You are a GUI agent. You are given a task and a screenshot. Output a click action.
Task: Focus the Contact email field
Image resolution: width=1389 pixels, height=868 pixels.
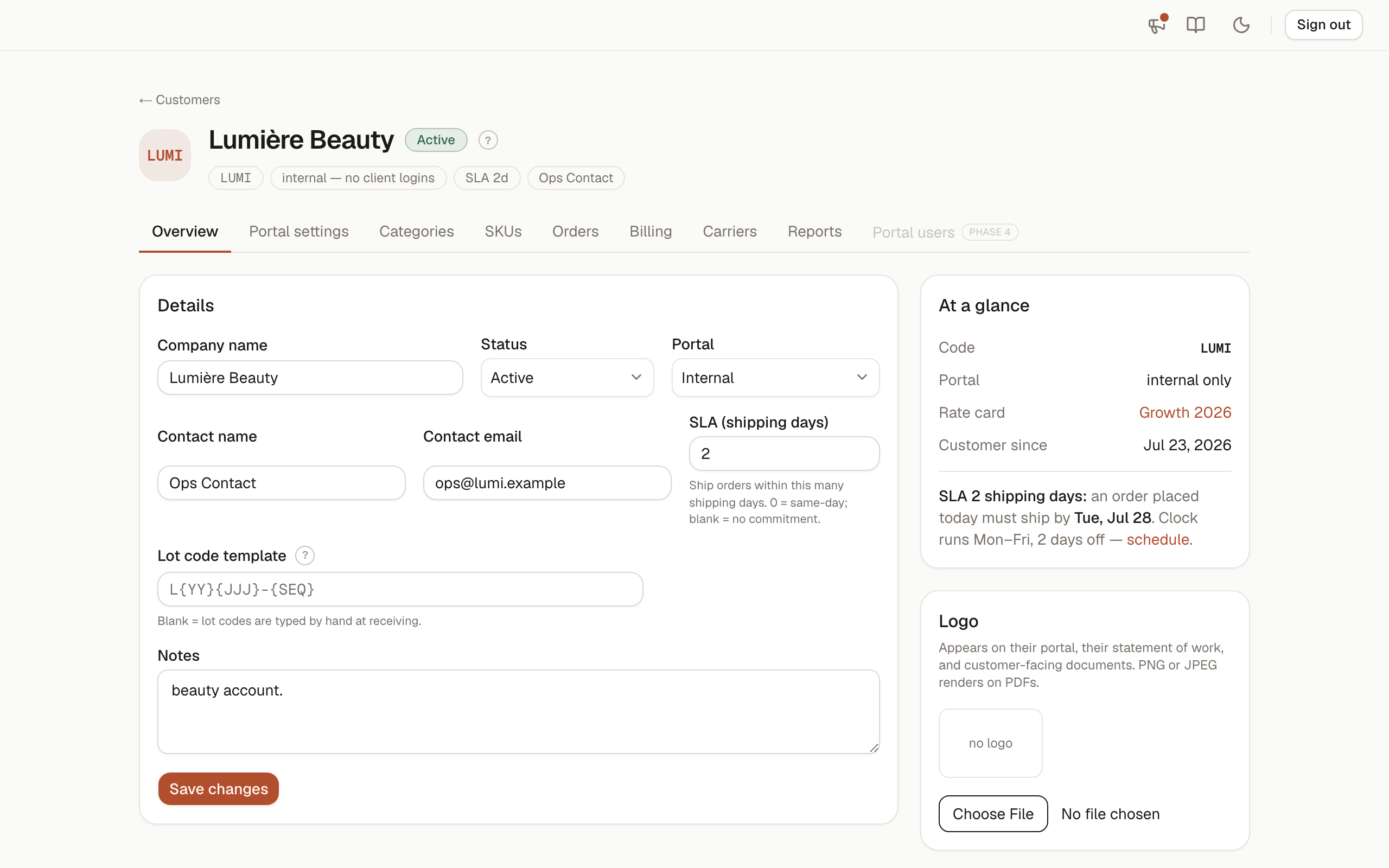[x=547, y=483]
